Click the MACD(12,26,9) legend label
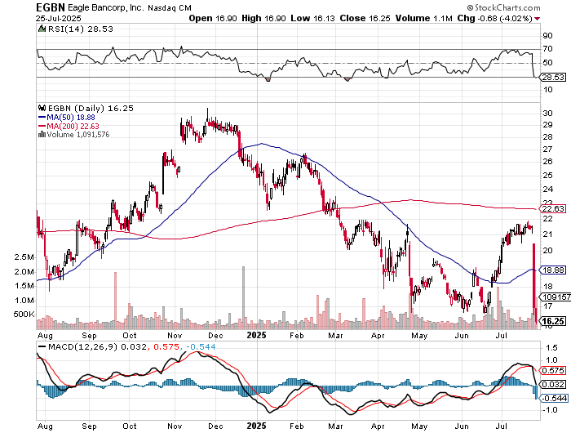 tap(83, 347)
